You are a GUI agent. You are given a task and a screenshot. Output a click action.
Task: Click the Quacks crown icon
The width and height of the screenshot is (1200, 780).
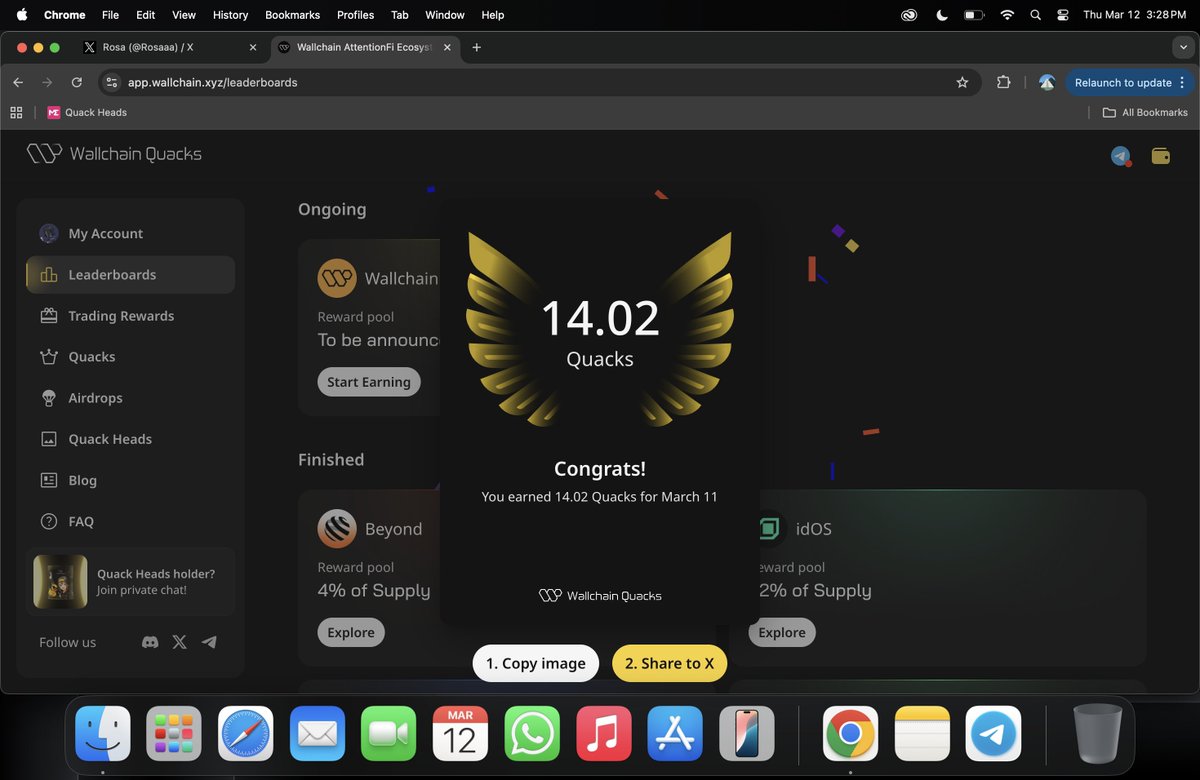point(48,356)
